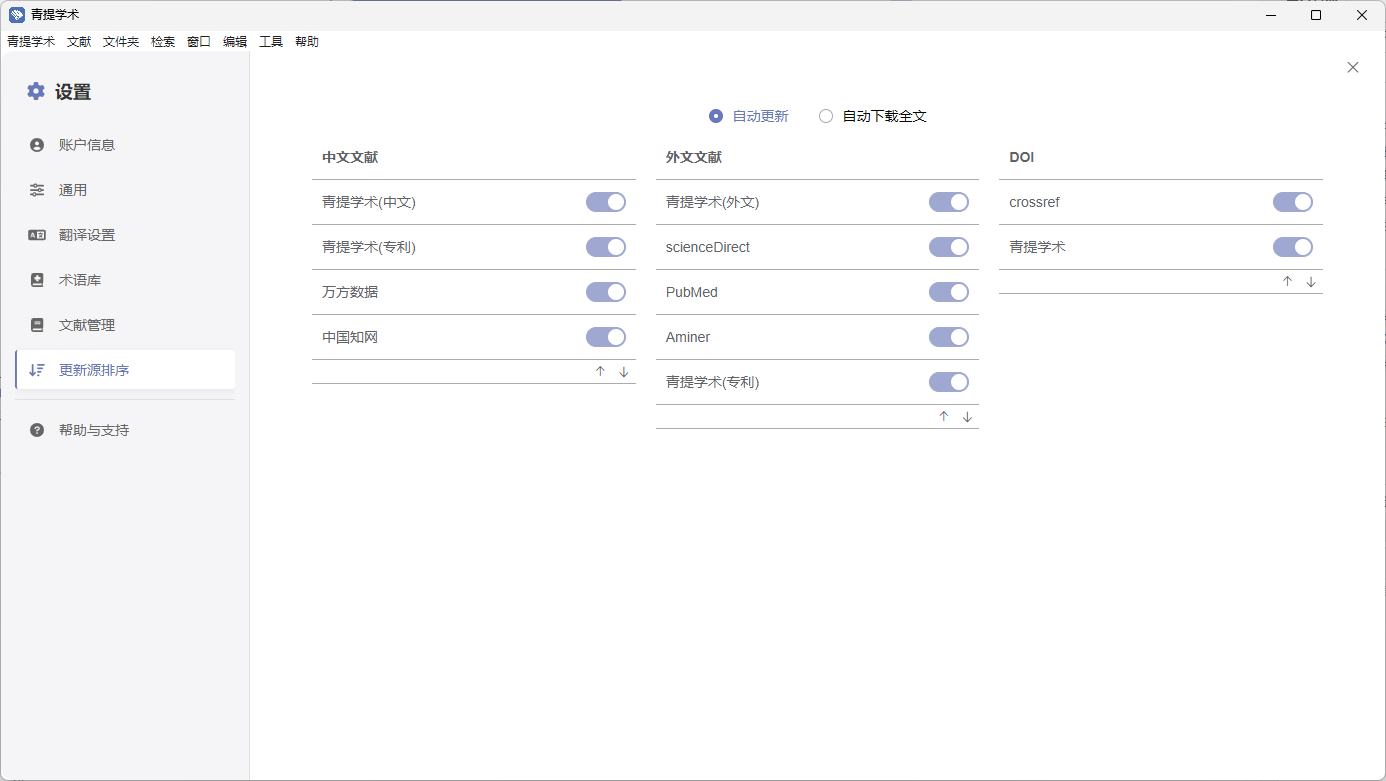Click the move-down arrow under 外文文献
1386x781 pixels.
[967, 417]
